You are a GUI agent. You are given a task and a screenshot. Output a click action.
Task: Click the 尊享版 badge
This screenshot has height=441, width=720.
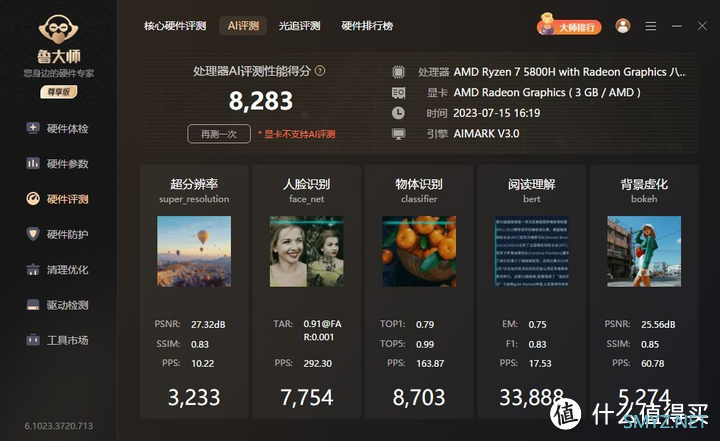coord(59,92)
